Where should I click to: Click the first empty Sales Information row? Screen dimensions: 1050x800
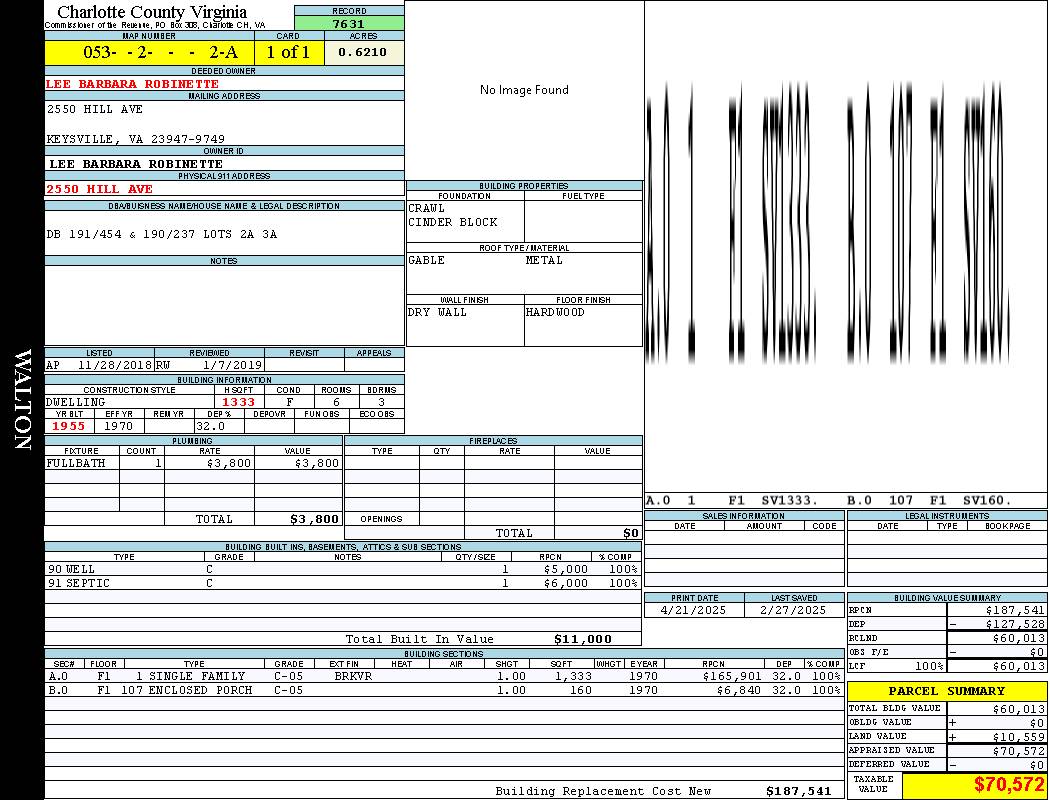tap(744, 537)
